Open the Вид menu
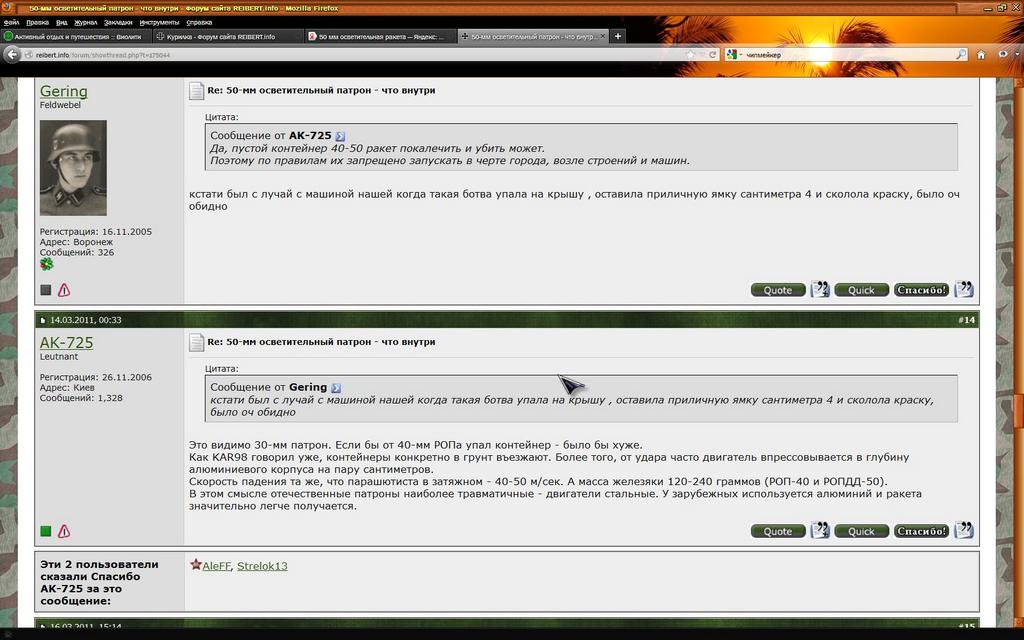The height and width of the screenshot is (640, 1024). 61,22
